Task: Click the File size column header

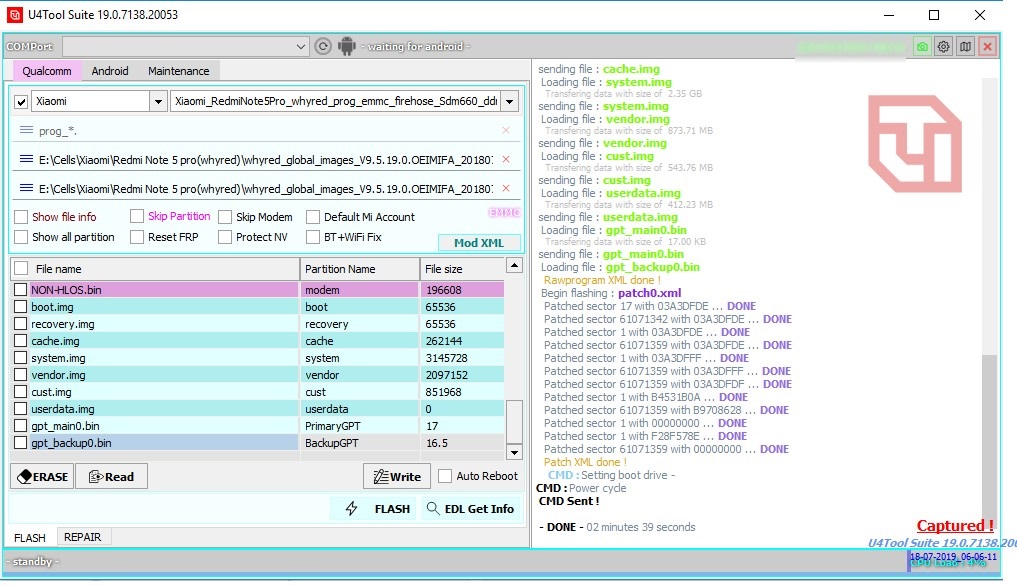Action: click(462, 269)
